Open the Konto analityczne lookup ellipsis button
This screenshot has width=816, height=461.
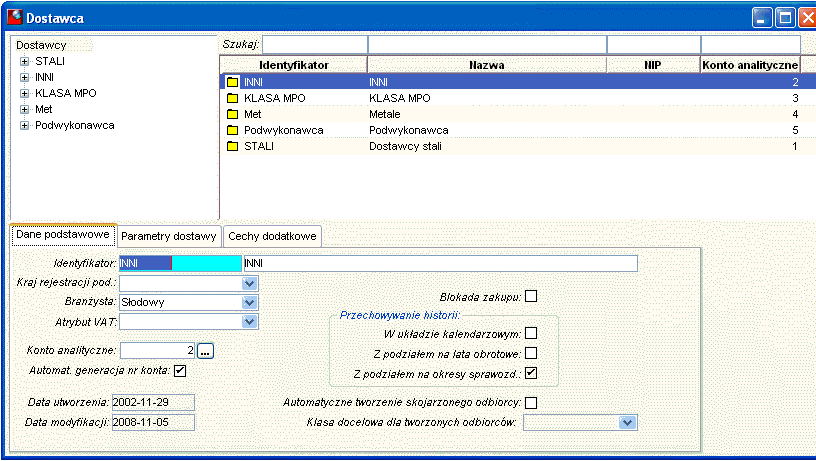point(206,351)
